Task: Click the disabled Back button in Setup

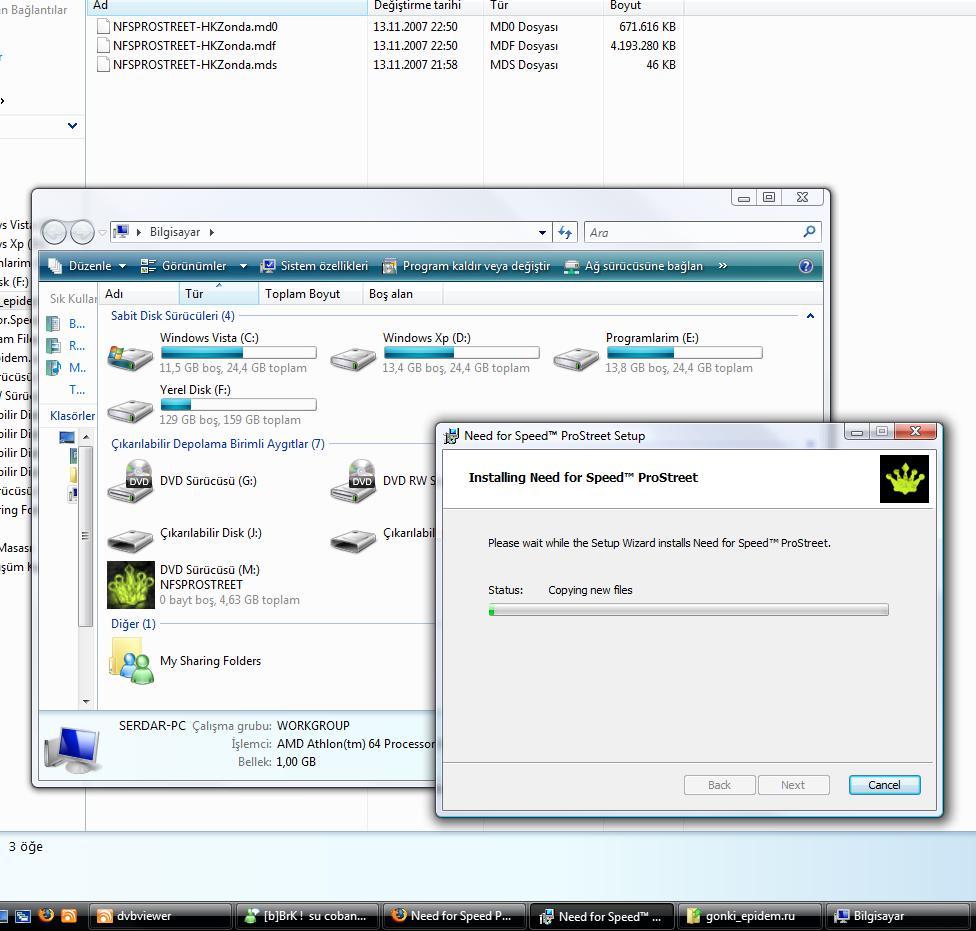Action: (719, 785)
